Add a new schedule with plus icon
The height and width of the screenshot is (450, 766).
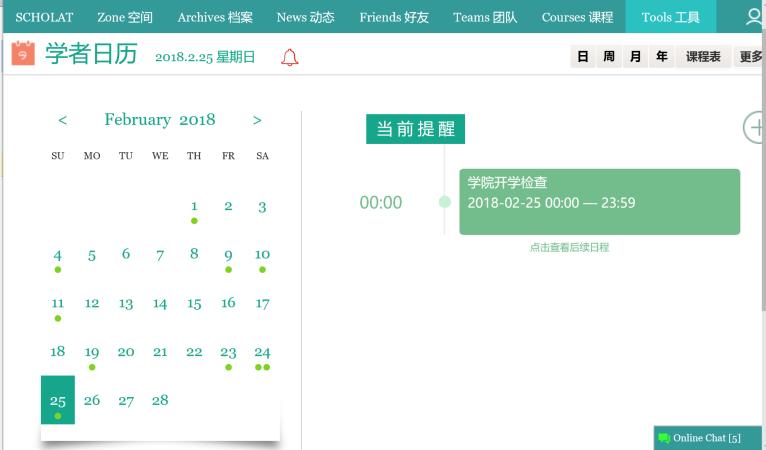tap(755, 128)
